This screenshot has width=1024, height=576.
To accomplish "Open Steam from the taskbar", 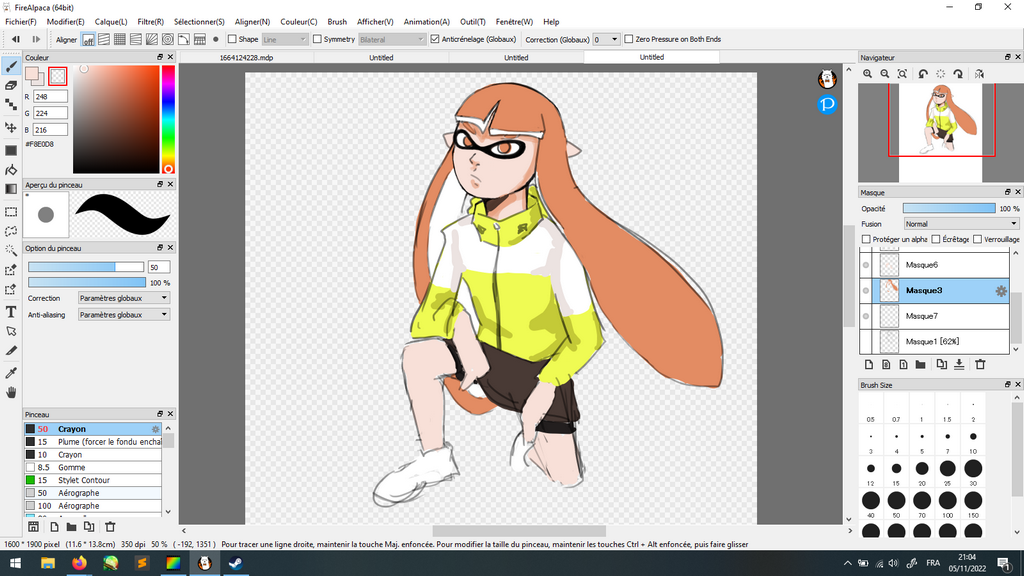I will [236, 563].
